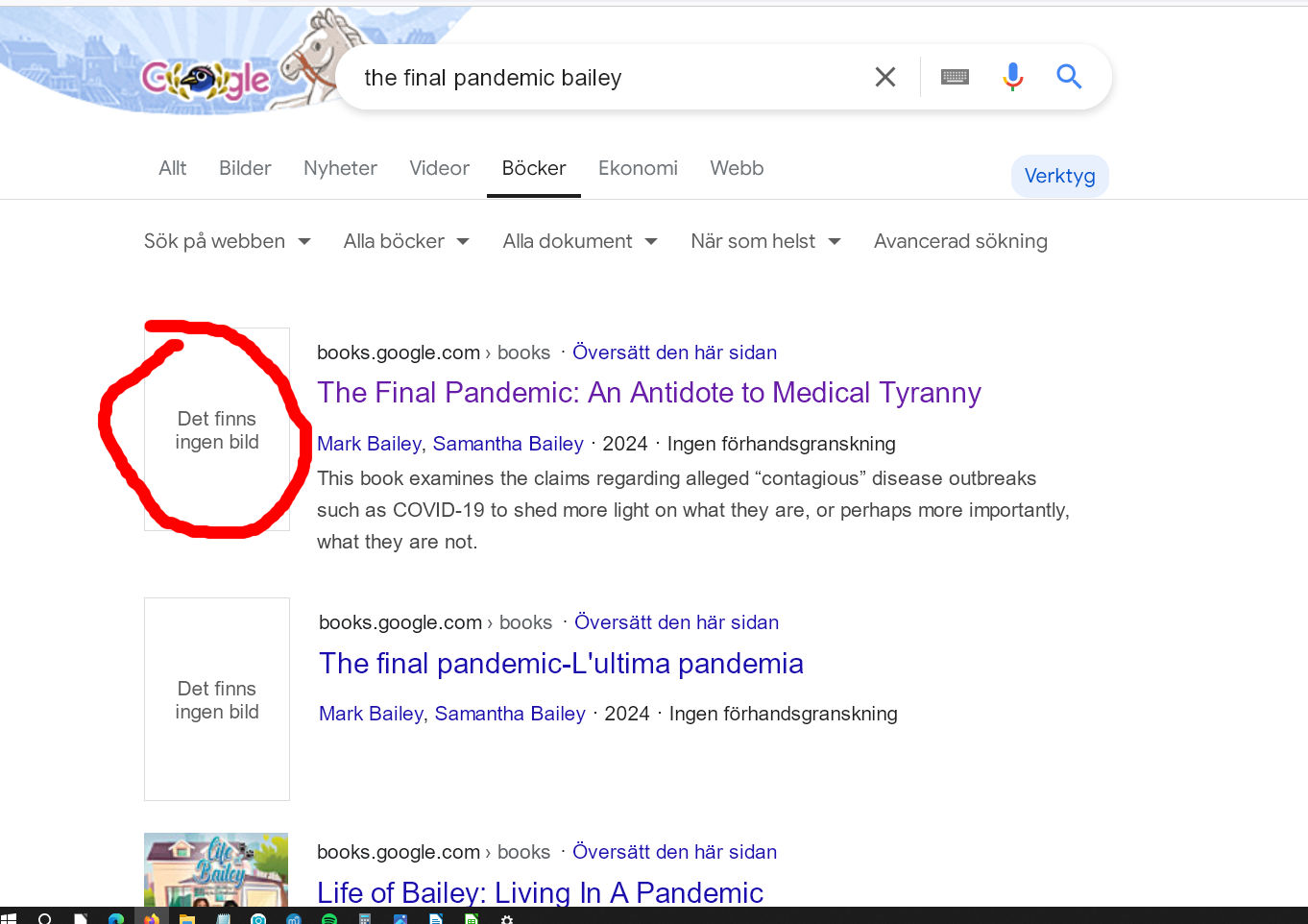
Task: Click Samantha Bailey under L'ultima pandemia result
Action: click(x=510, y=714)
